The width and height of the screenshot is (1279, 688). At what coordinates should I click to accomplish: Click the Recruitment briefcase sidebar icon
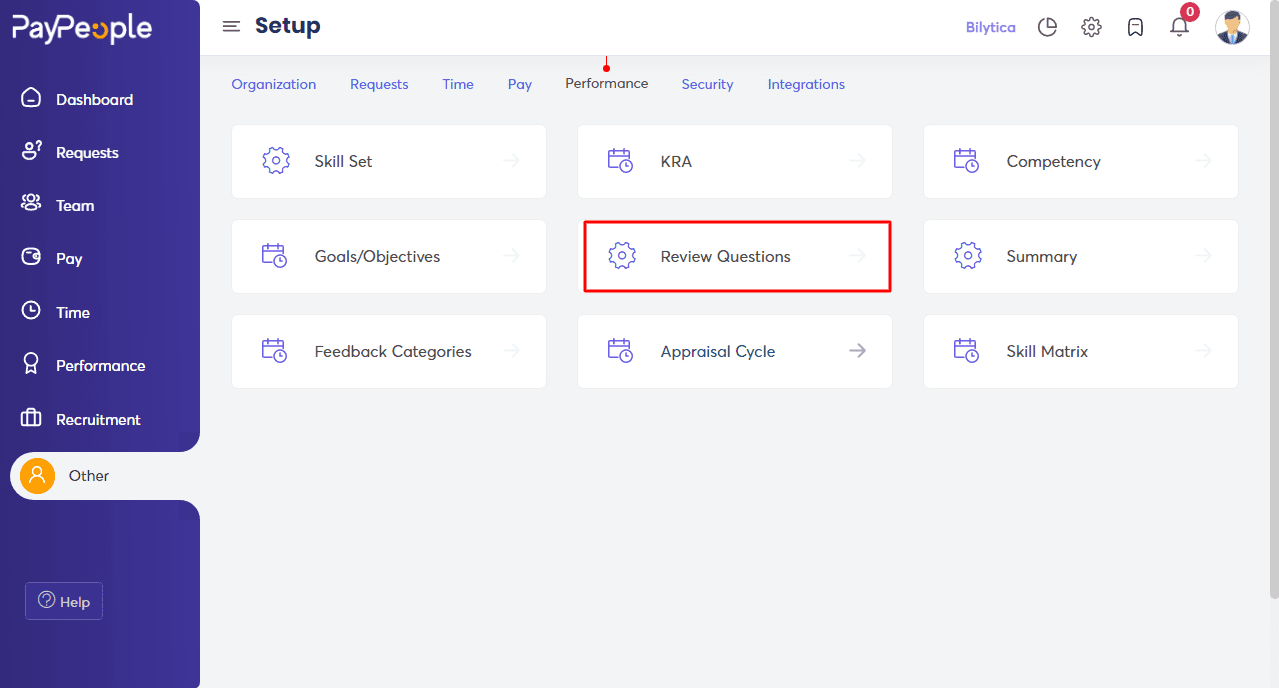point(31,418)
